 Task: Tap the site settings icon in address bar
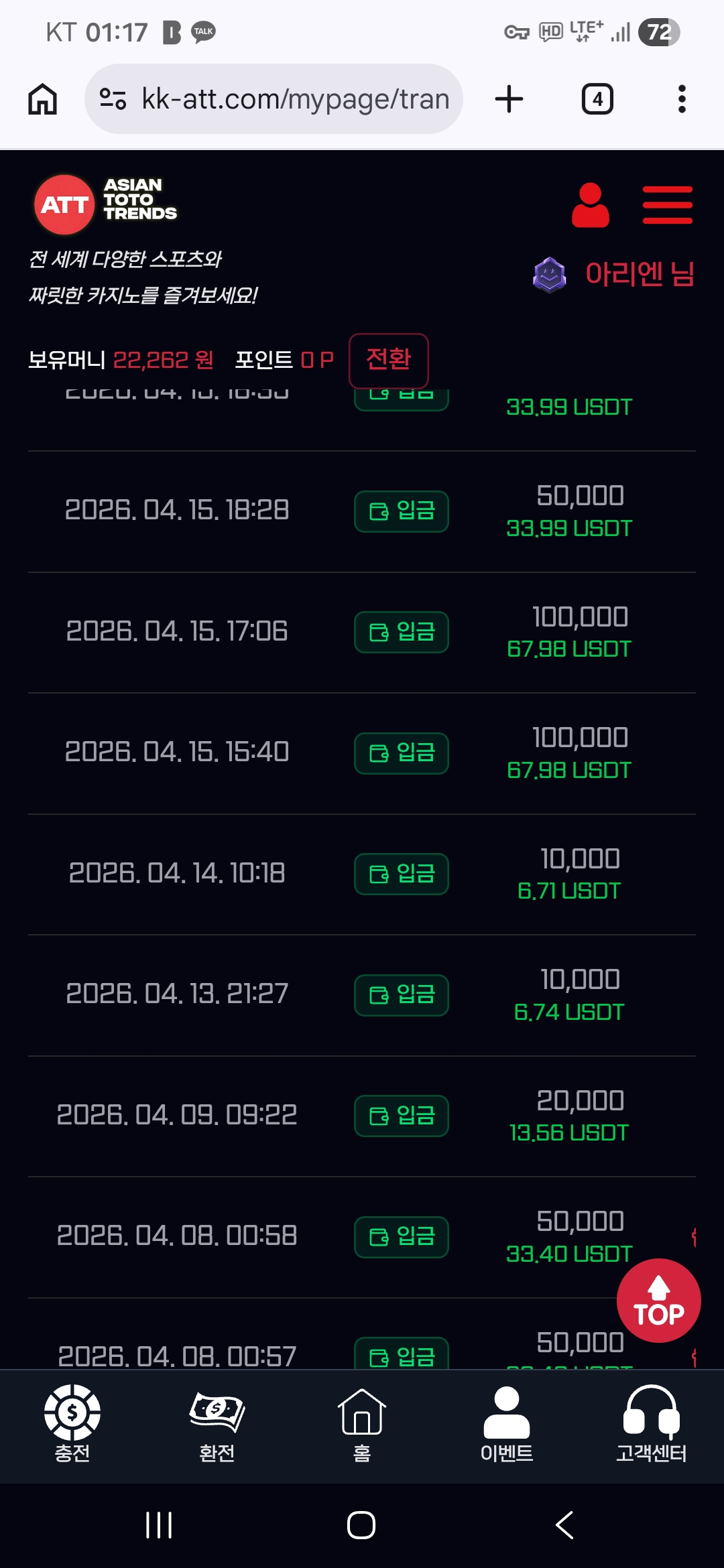coord(113,99)
